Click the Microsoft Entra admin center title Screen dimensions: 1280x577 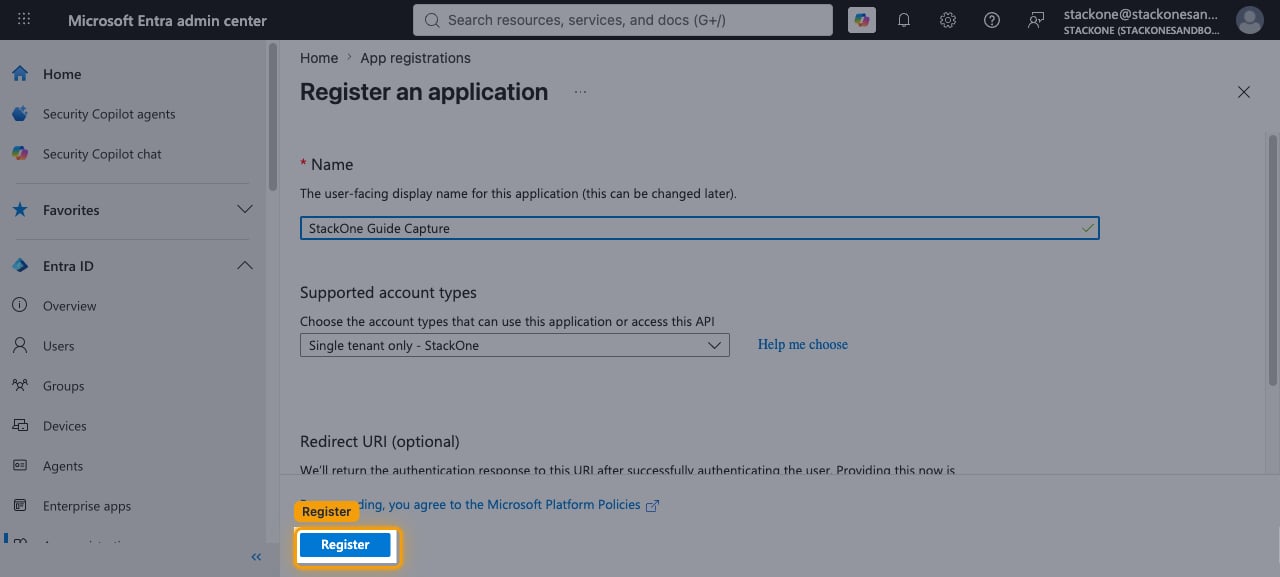167,20
